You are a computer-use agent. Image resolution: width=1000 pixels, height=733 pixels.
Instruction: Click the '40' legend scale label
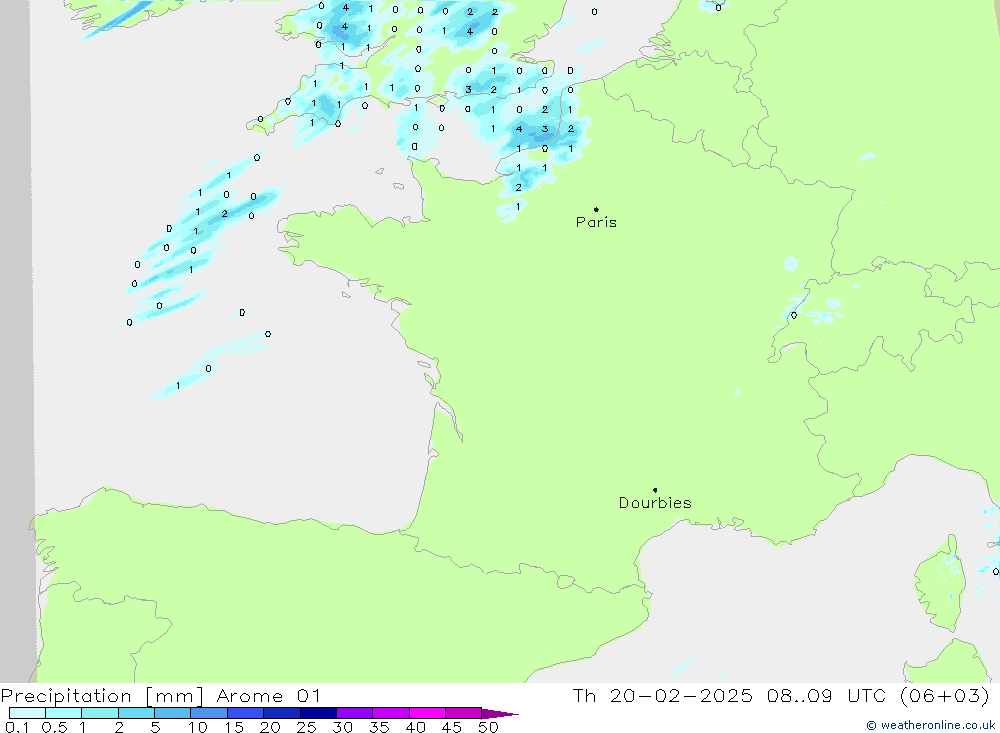(416, 727)
